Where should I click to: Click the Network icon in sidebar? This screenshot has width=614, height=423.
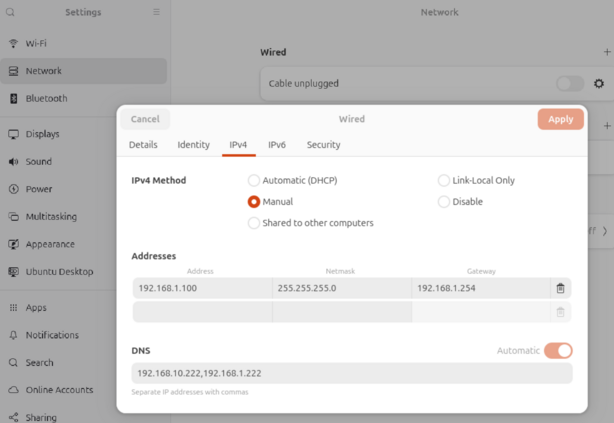pyautogui.click(x=13, y=71)
